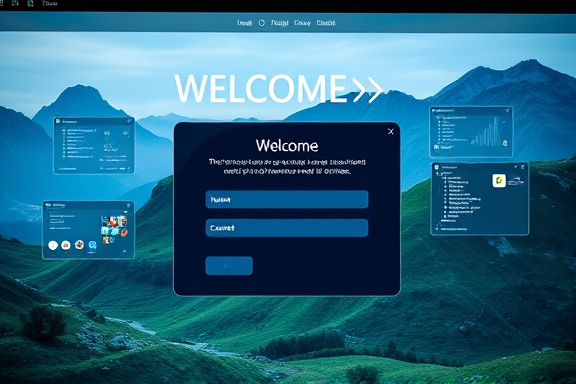576x384 pixels.
Task: Click the title icon of the widget with yellow-green app
Action: pyautogui.click(x=437, y=168)
